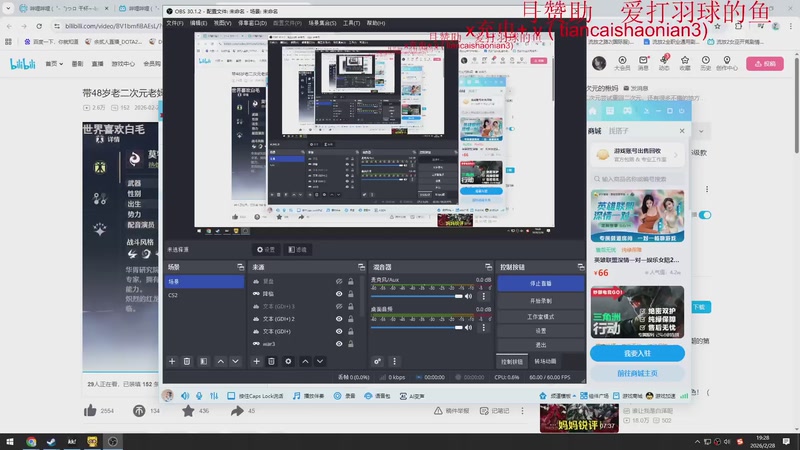Show hidden system tray icons
The height and width of the screenshot is (450, 800).
697,441
